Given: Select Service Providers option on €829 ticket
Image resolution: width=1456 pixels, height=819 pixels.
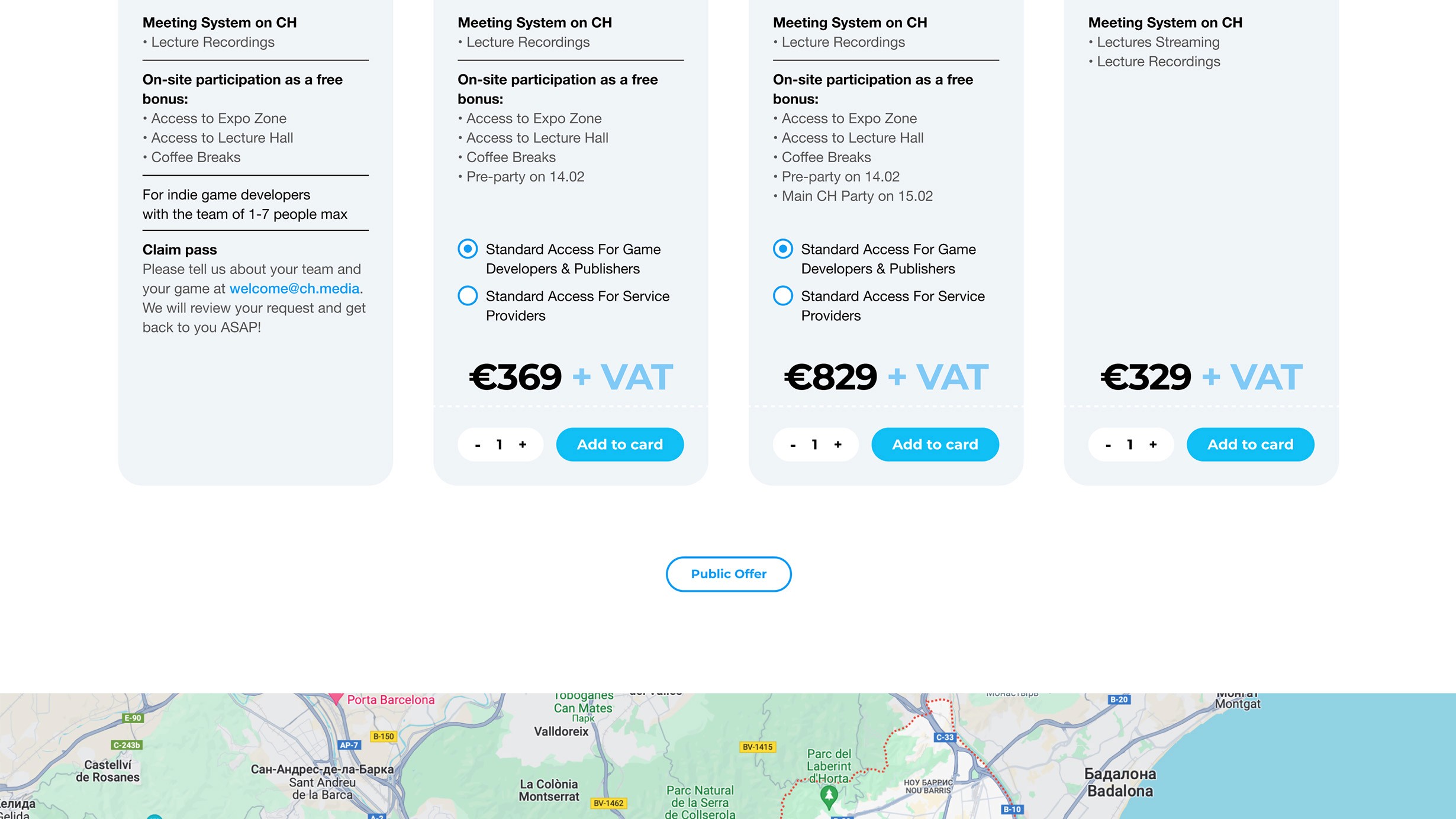Looking at the screenshot, I should (x=783, y=296).
